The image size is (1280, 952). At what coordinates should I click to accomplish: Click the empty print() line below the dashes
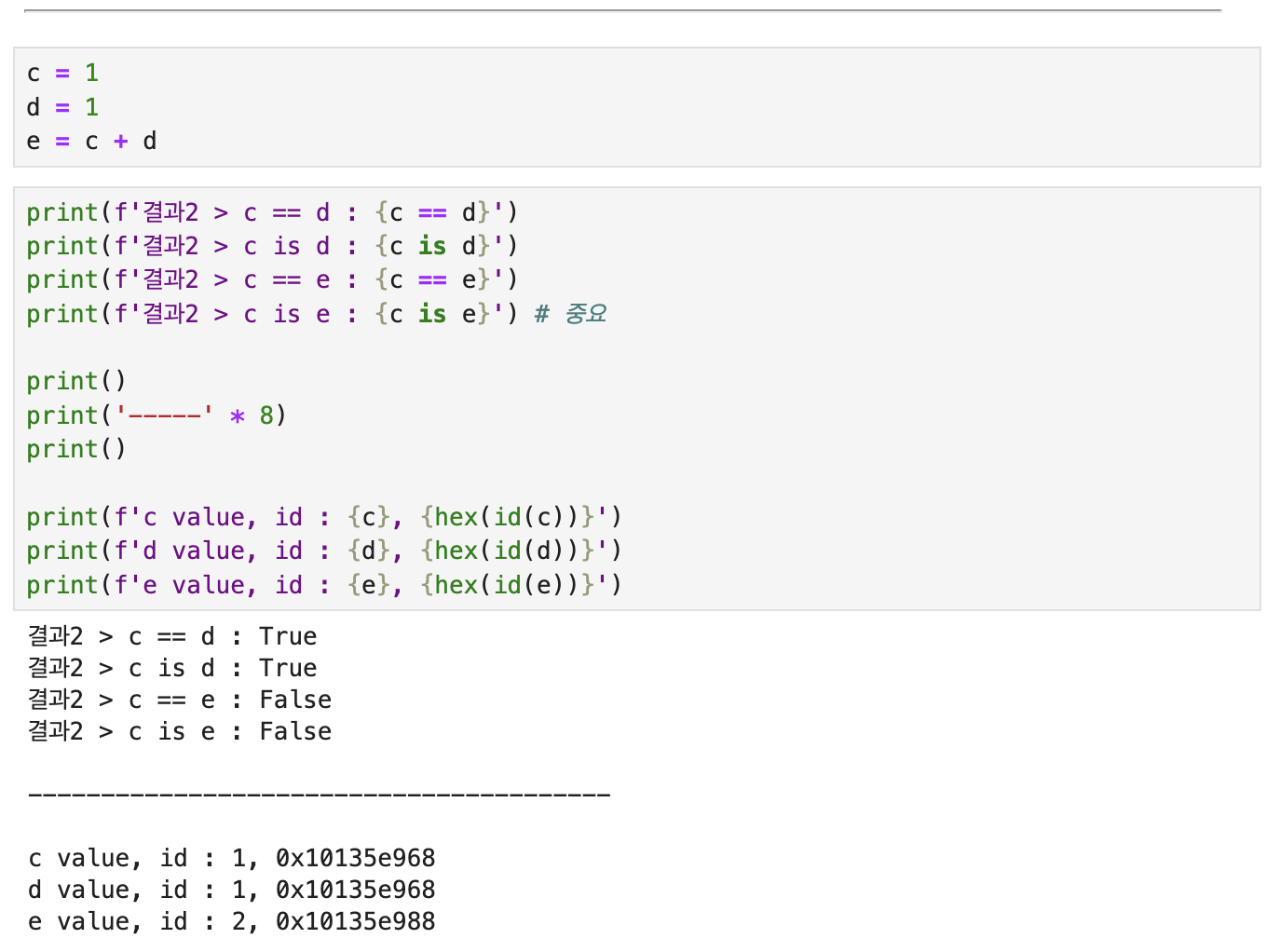coord(76,449)
